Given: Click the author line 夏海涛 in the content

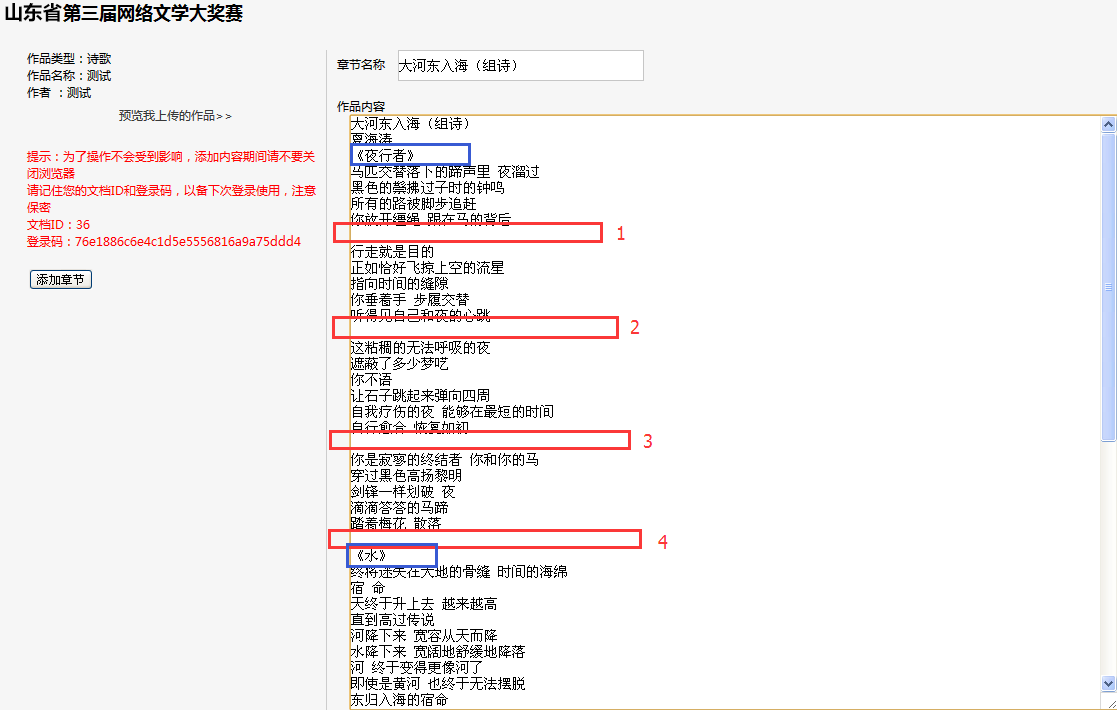Looking at the screenshot, I should [371, 139].
